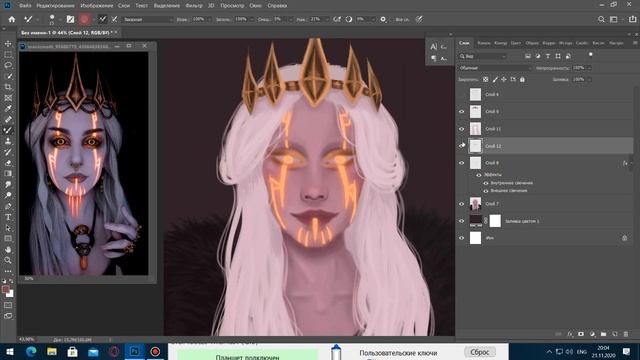Open the Справка menu

(x=277, y=6)
